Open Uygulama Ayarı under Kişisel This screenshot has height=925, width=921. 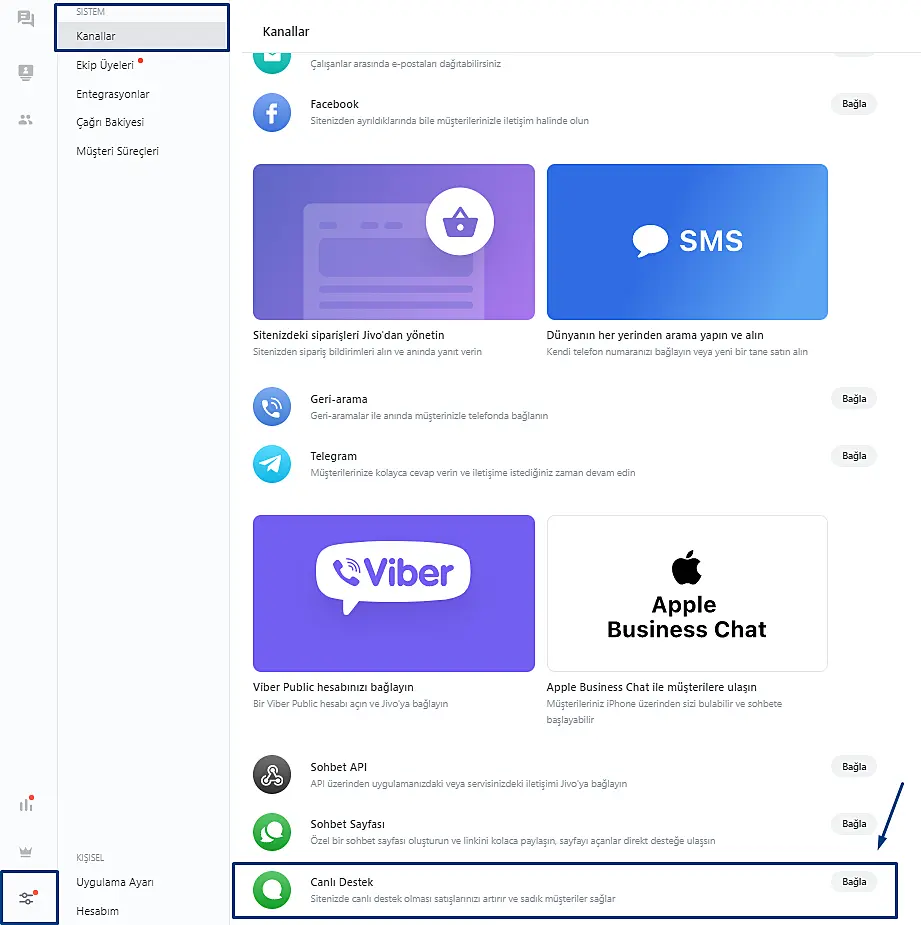[x=114, y=882]
